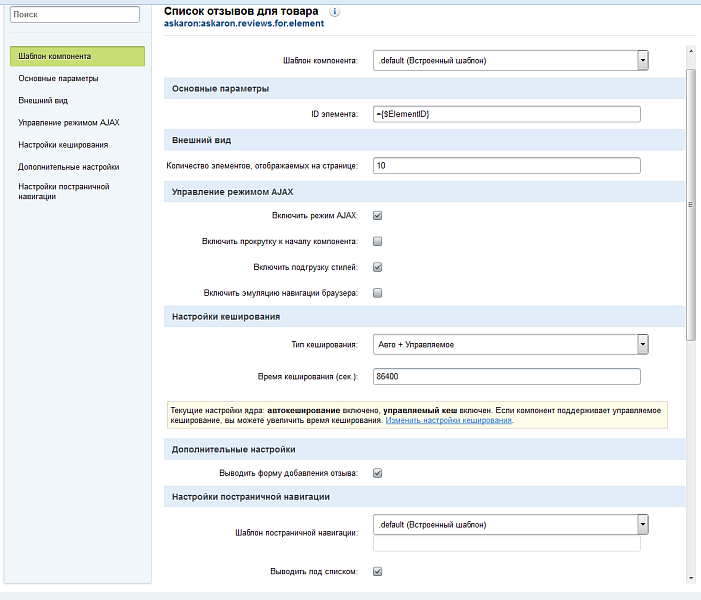Toggle the 'Включить режим AJAX' checkbox
Image resolution: width=701 pixels, height=600 pixels.
pos(378,215)
